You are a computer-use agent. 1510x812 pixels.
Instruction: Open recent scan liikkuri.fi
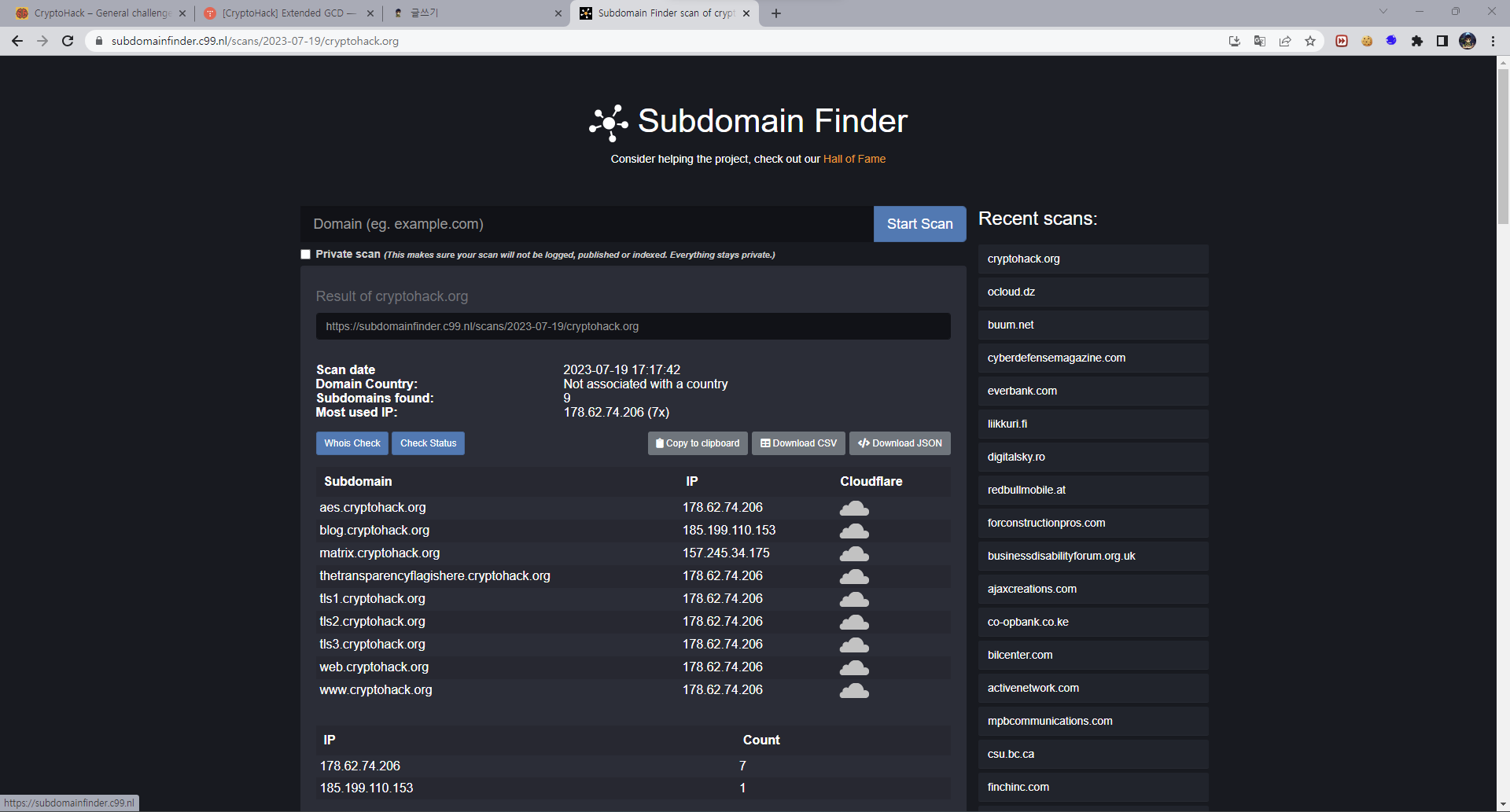(x=1093, y=424)
